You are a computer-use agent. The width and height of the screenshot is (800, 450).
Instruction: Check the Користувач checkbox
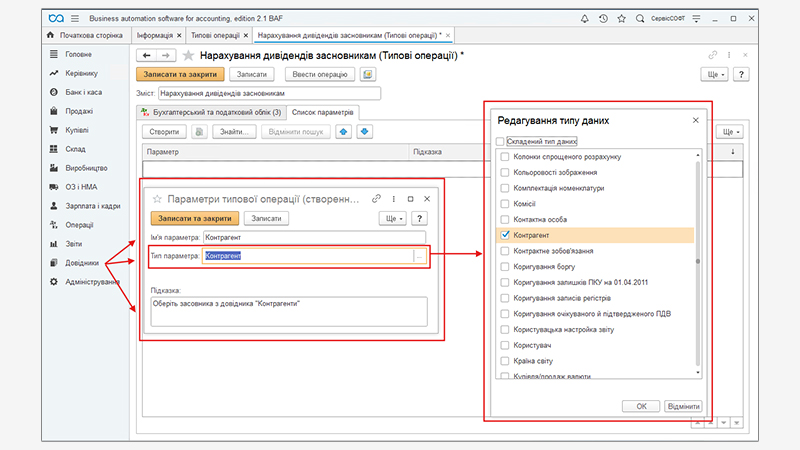(504, 344)
